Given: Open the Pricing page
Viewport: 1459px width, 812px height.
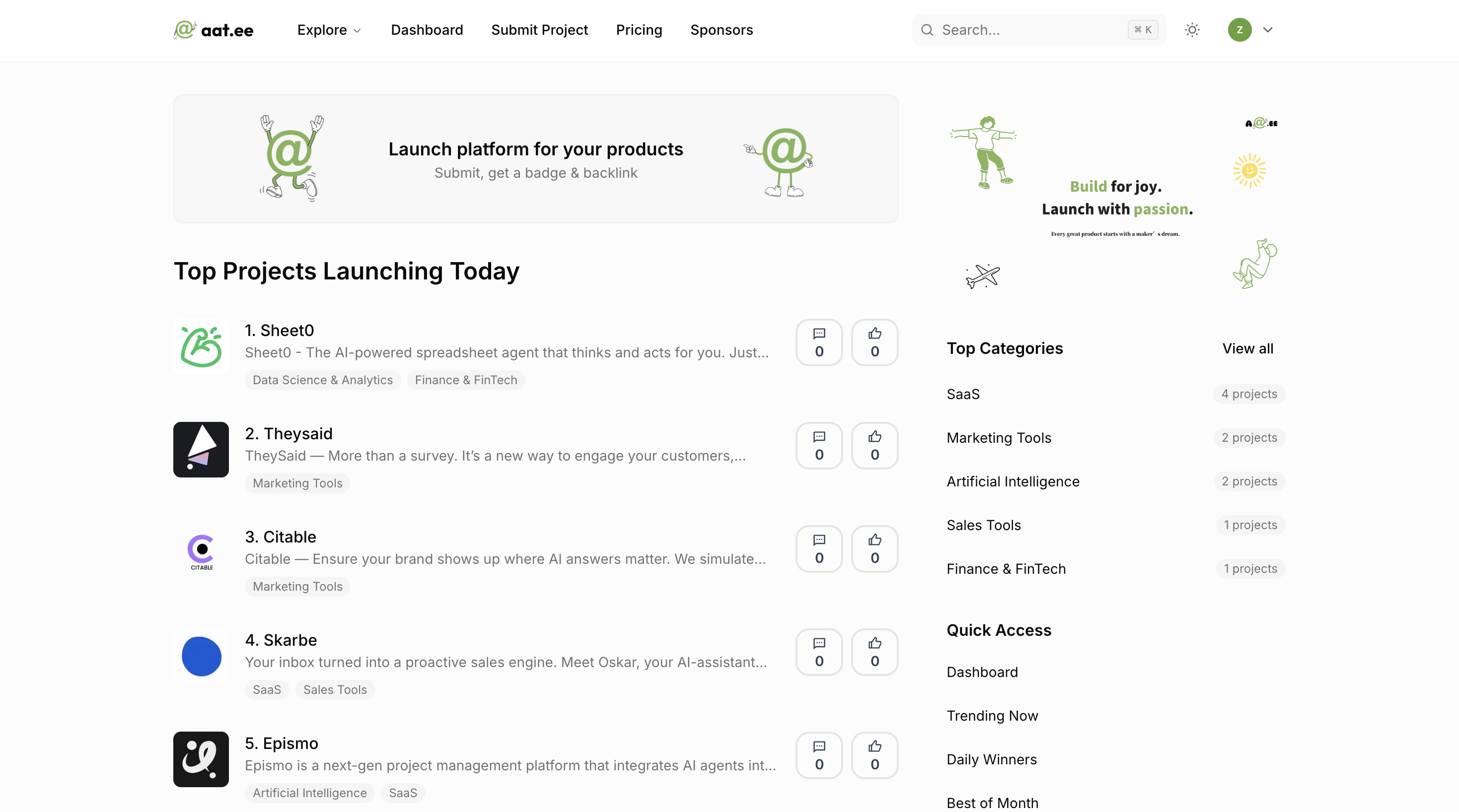Looking at the screenshot, I should 639,29.
